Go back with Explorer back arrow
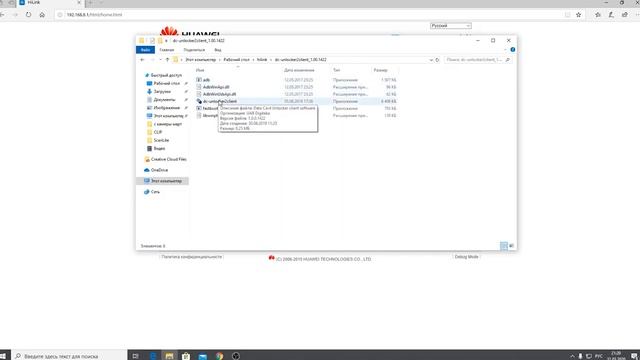The image size is (640, 360). tap(142, 60)
